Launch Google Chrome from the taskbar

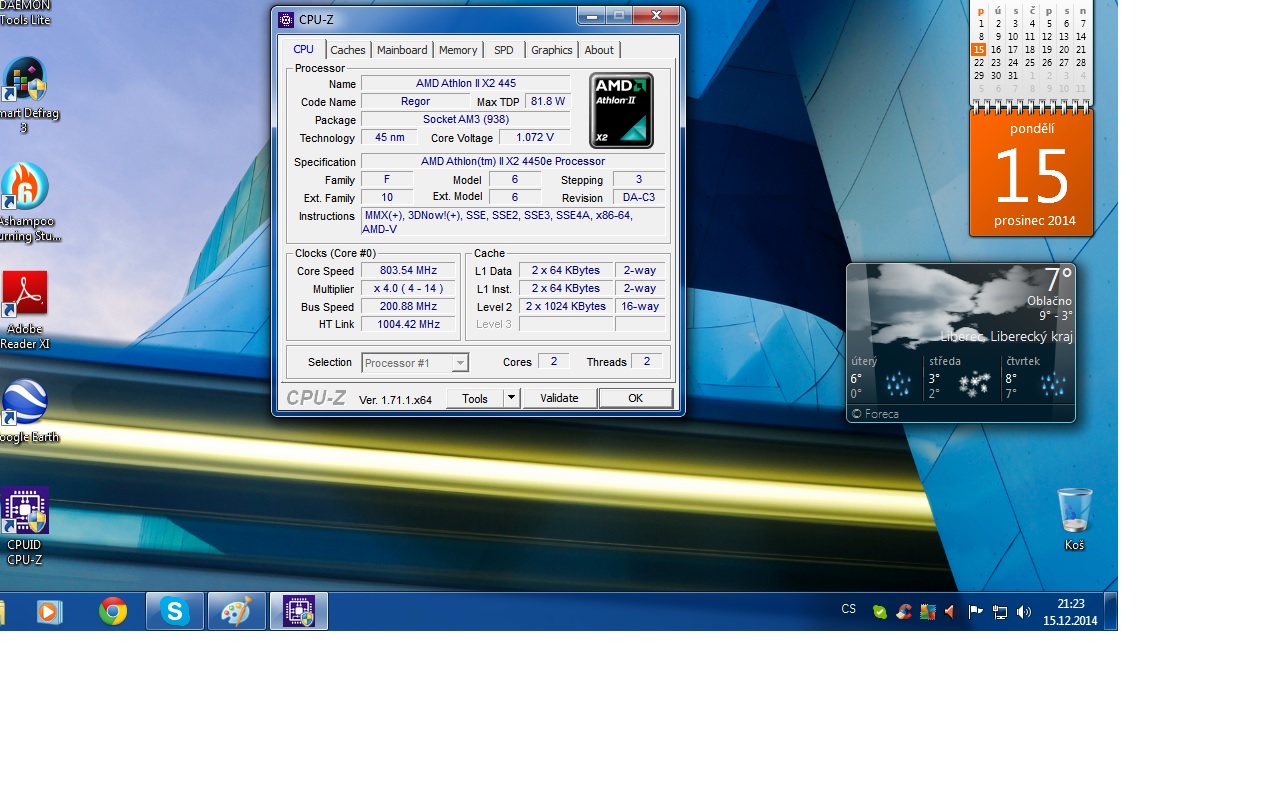113,611
